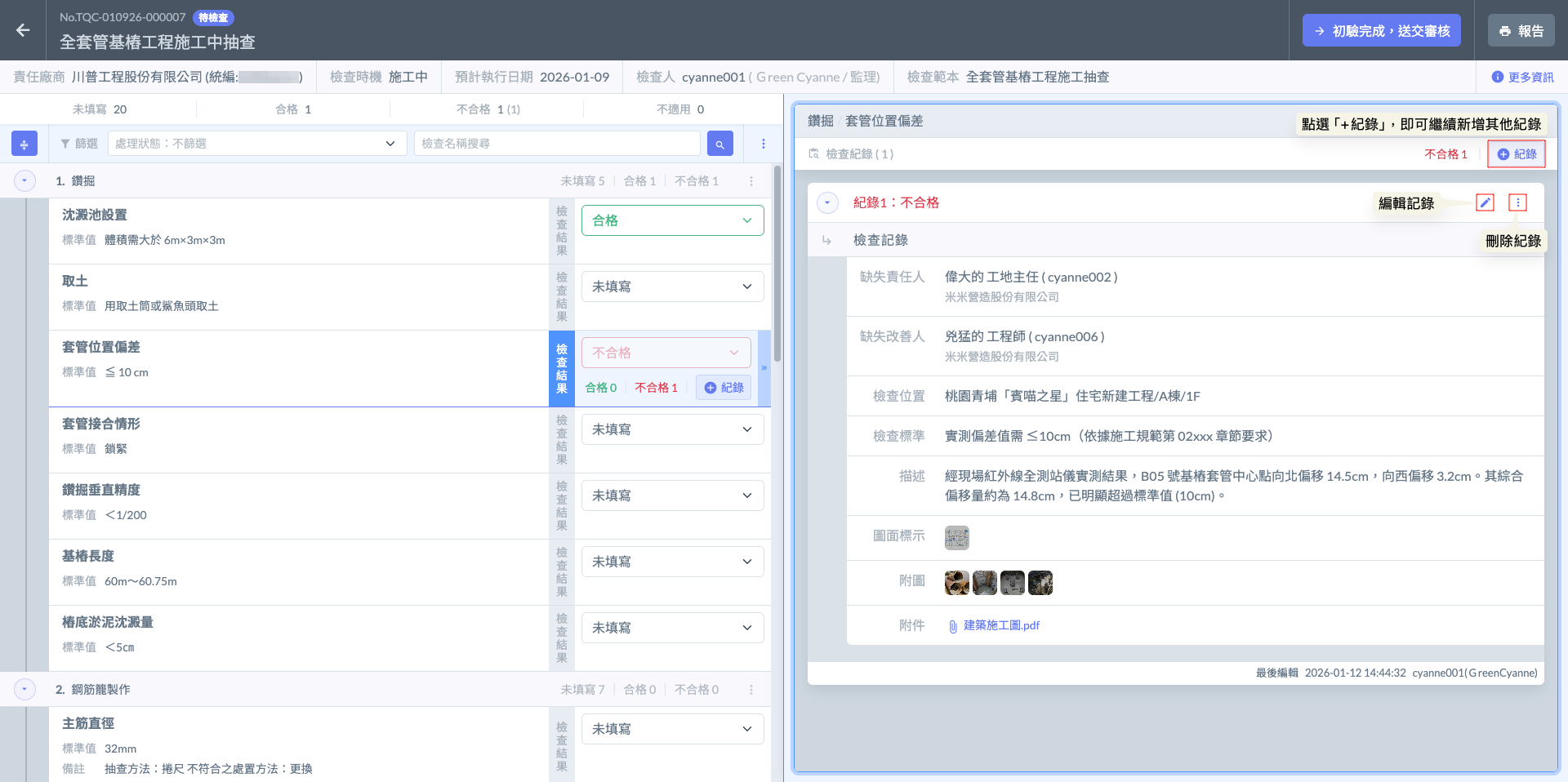Screen dimensions: 1568x782
Task: Open the 鋼筋籠製作 section three-dot menu
Action: pyautogui.click(x=751, y=690)
